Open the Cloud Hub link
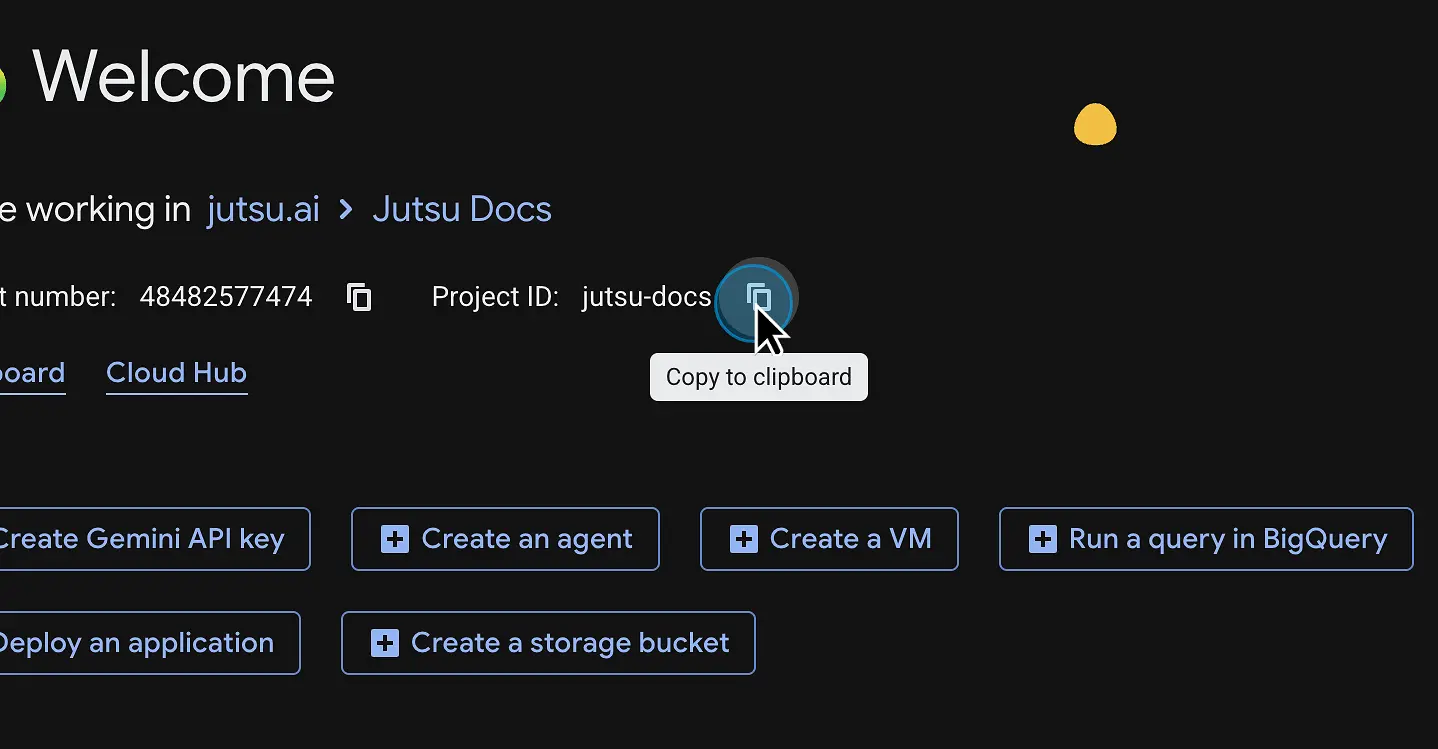 point(176,373)
